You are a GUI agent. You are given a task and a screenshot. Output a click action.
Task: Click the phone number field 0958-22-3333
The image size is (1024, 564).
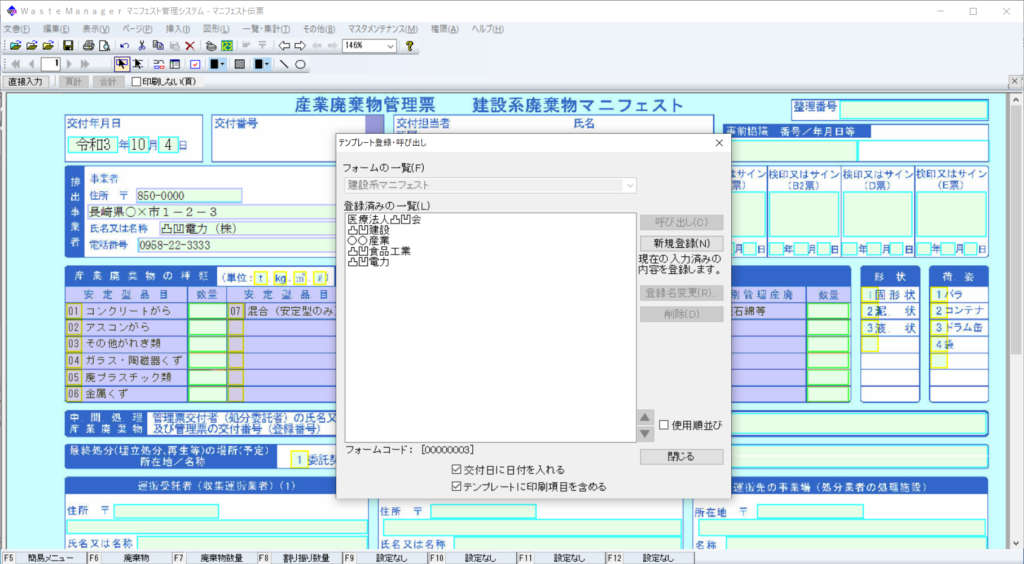236,245
